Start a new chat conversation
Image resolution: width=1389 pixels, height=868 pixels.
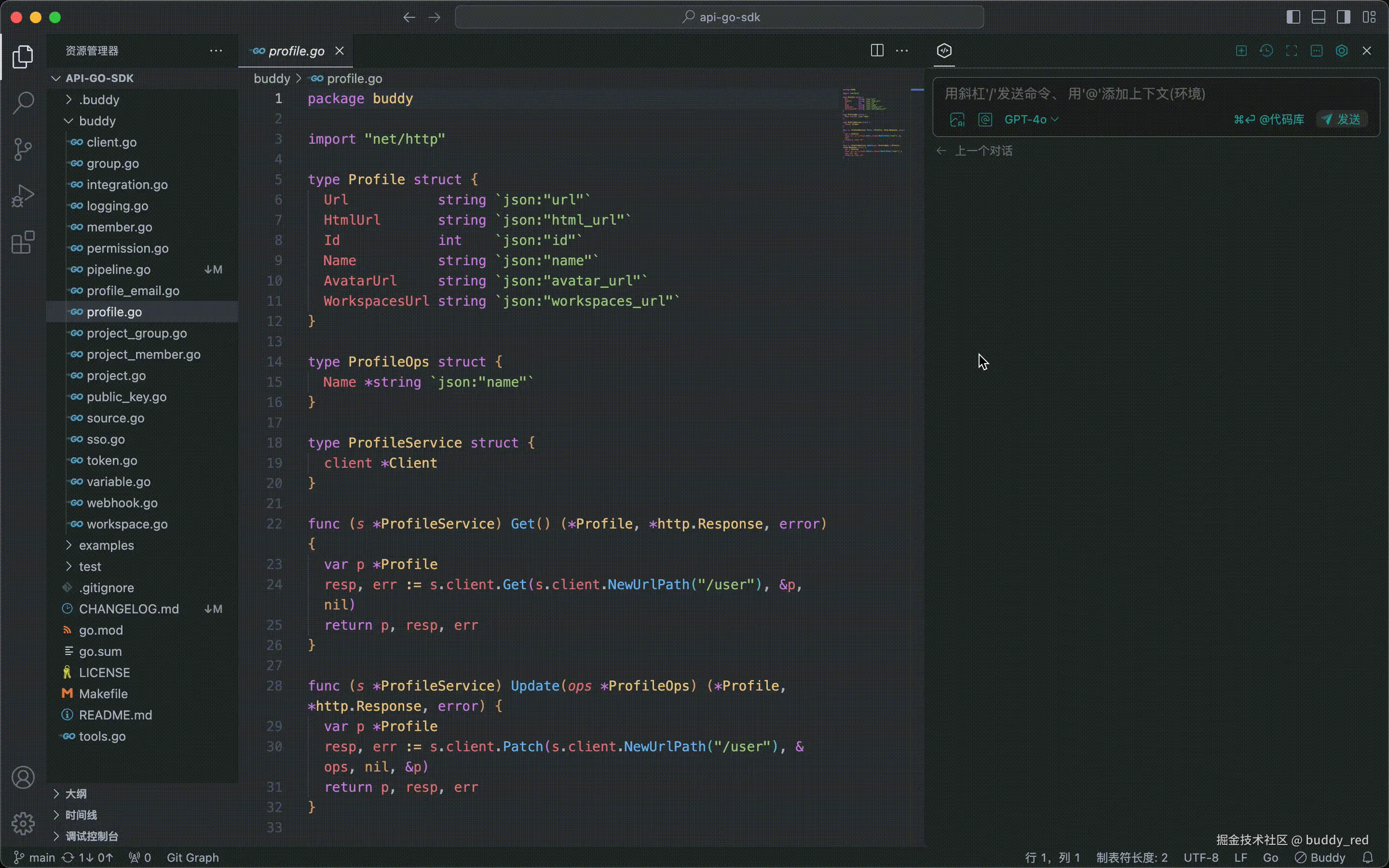click(x=1240, y=51)
